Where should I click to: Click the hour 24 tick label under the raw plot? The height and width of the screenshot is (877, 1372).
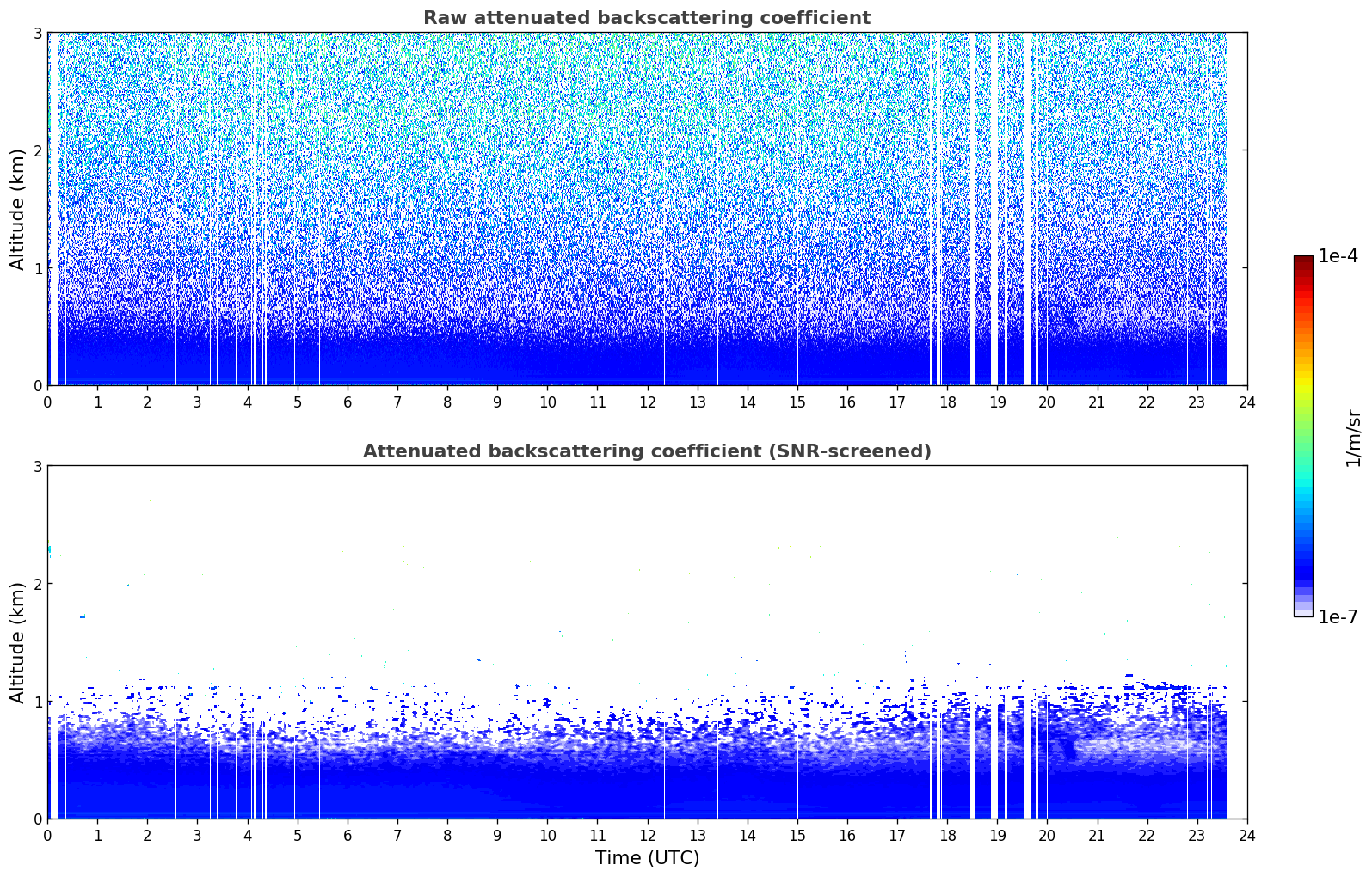coord(1247,402)
